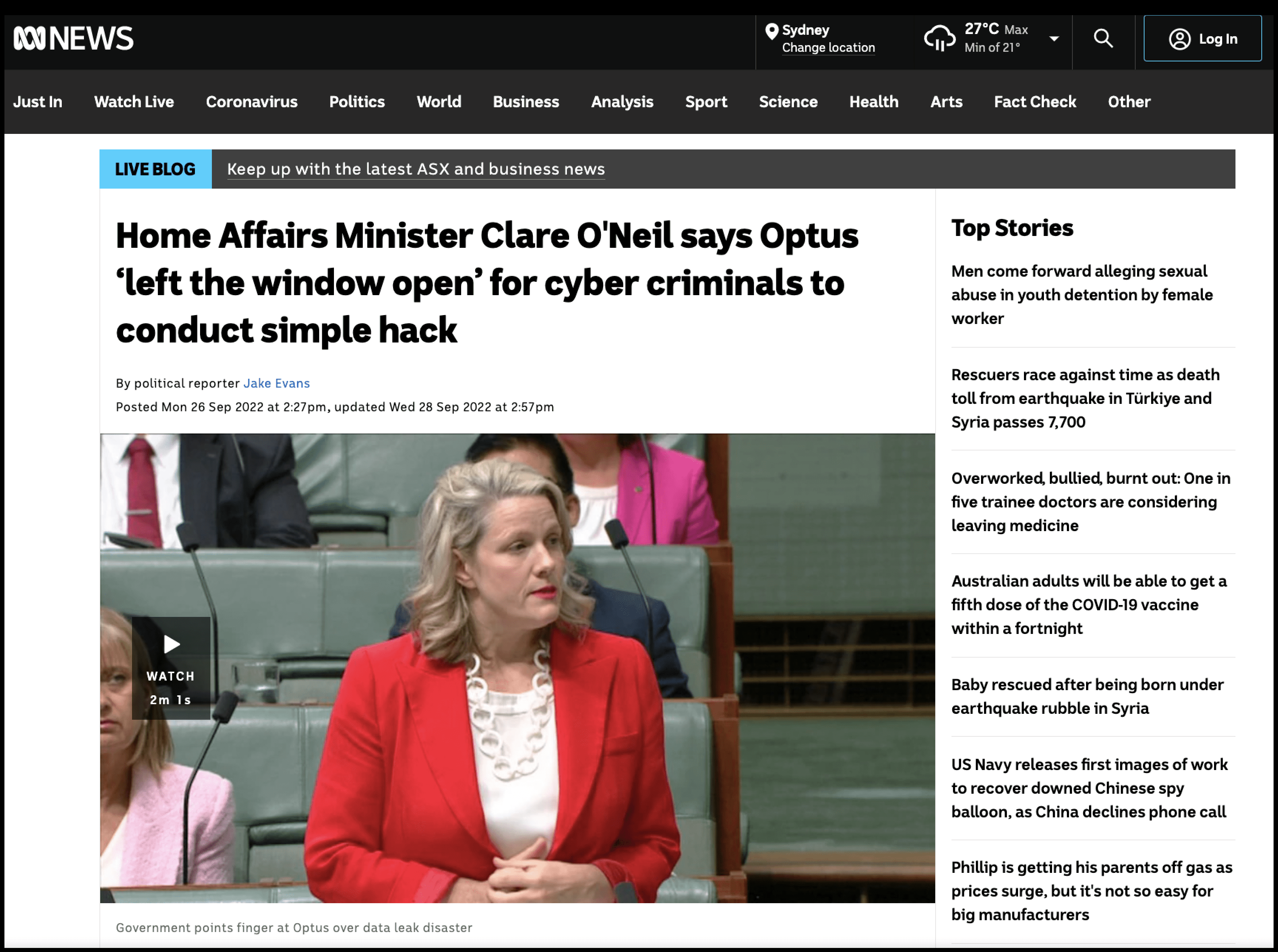Go to the Politics section
Viewport: 1278px width, 952px height.
click(x=357, y=102)
